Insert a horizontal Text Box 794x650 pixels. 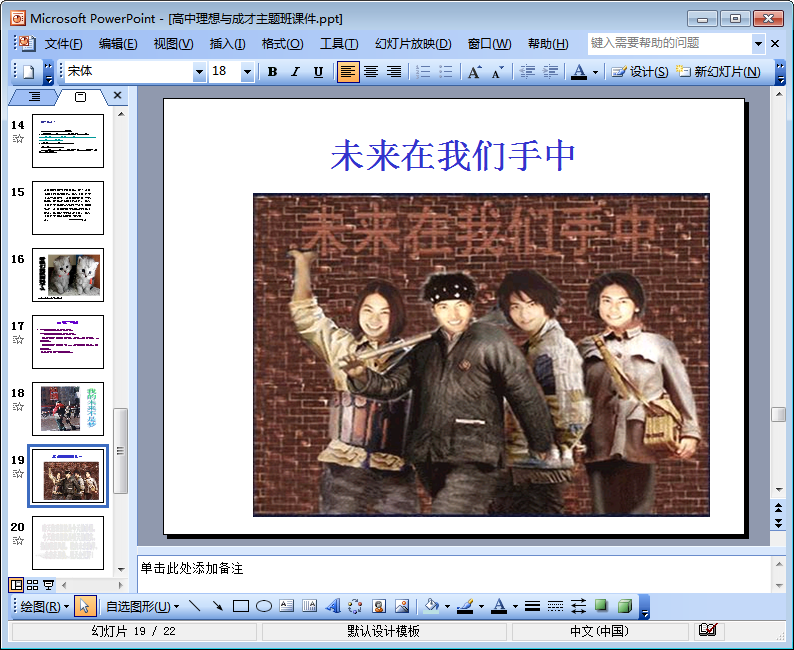tap(286, 606)
